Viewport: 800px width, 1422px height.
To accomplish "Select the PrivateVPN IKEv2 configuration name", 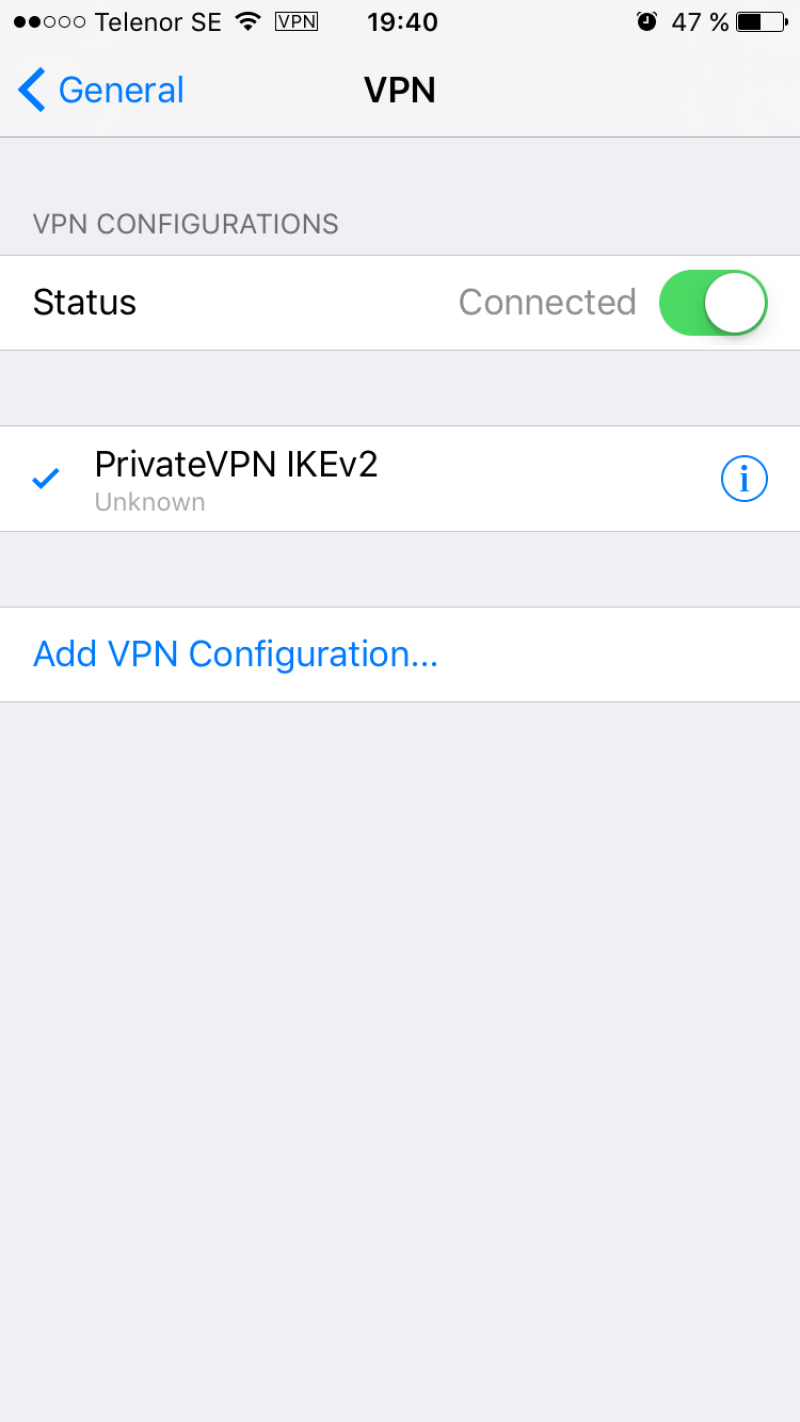I will (236, 464).
